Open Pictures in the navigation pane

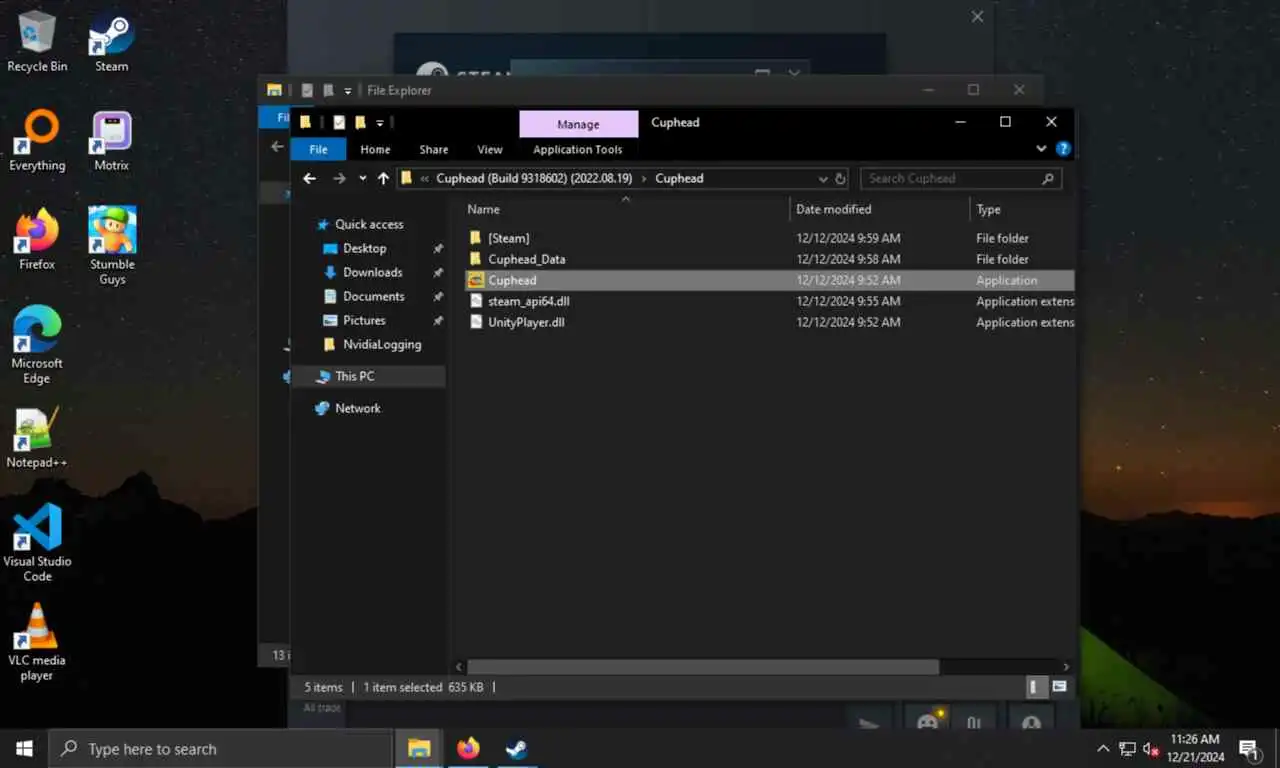(x=364, y=320)
